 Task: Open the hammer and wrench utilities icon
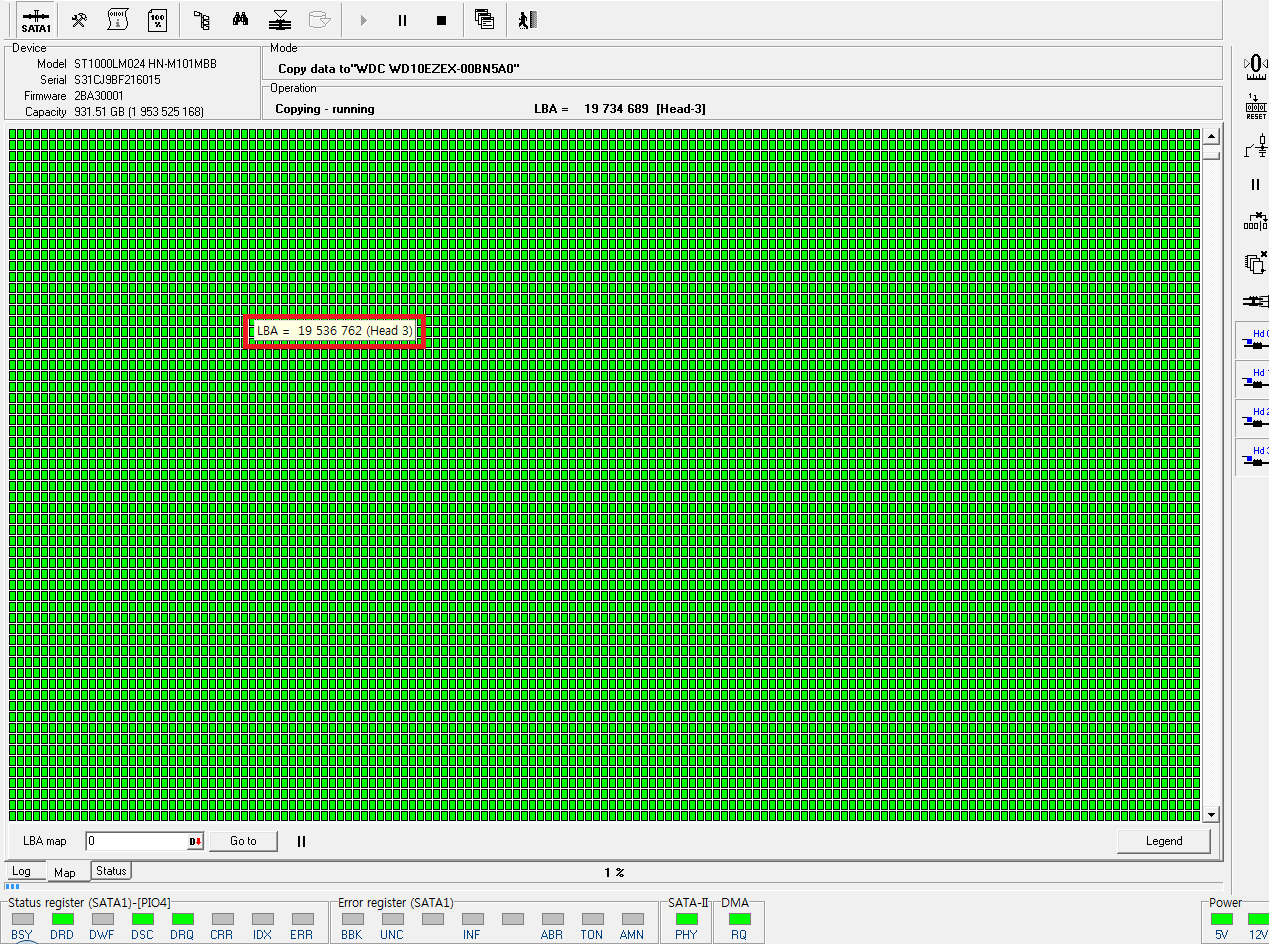click(x=80, y=20)
